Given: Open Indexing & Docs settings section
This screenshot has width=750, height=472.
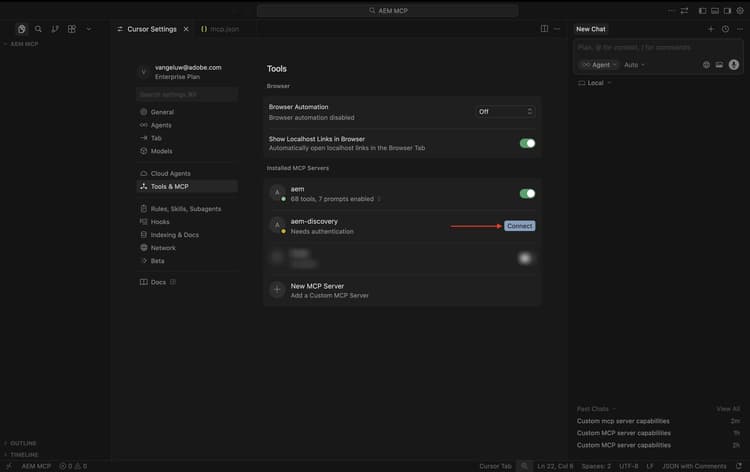Looking at the screenshot, I should point(187,235).
